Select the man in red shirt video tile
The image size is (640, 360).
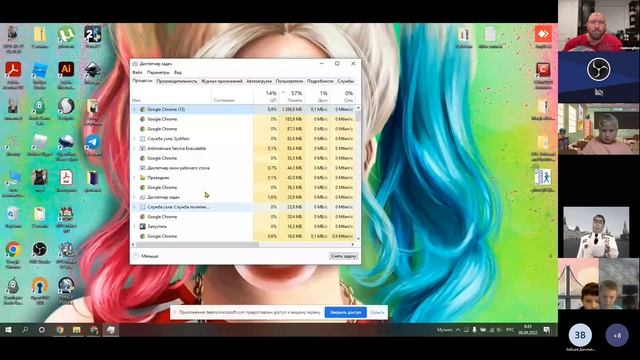pos(599,26)
